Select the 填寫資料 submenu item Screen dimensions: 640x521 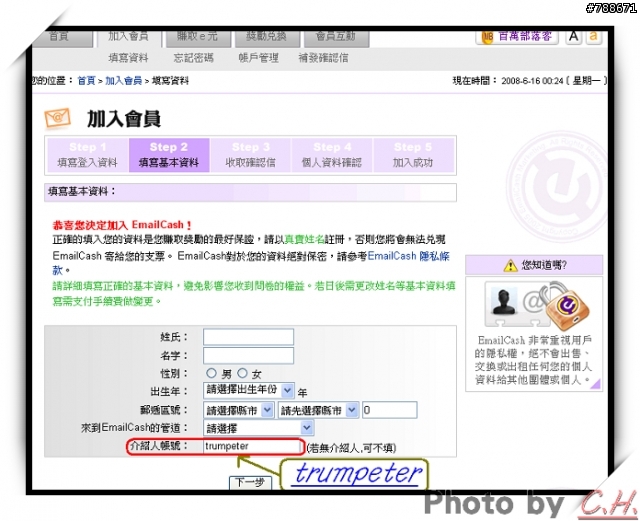(128, 58)
